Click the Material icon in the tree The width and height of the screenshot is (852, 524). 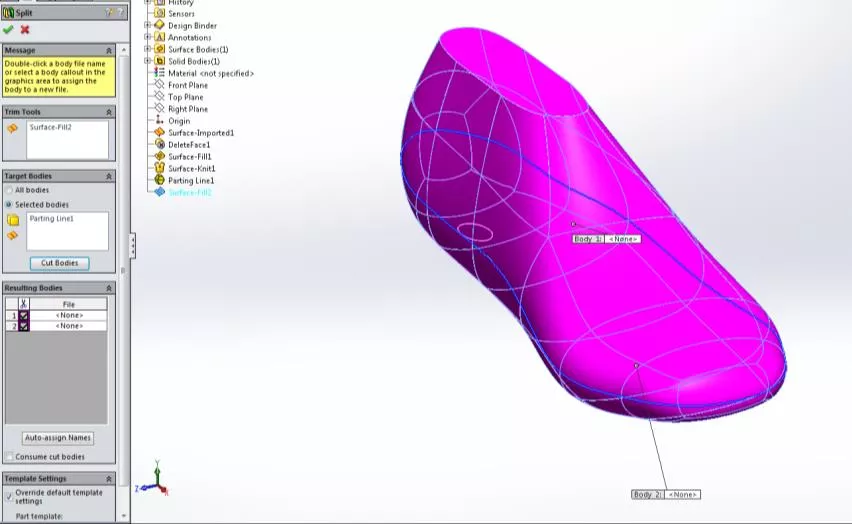[x=159, y=73]
